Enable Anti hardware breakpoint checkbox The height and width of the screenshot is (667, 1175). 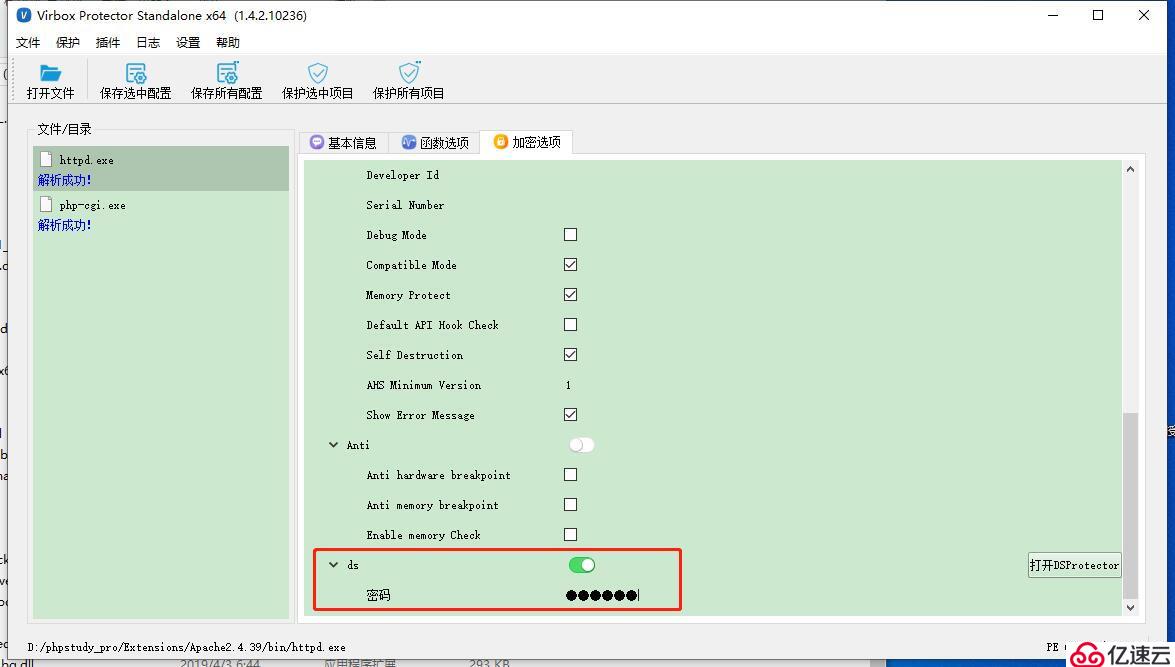point(570,474)
